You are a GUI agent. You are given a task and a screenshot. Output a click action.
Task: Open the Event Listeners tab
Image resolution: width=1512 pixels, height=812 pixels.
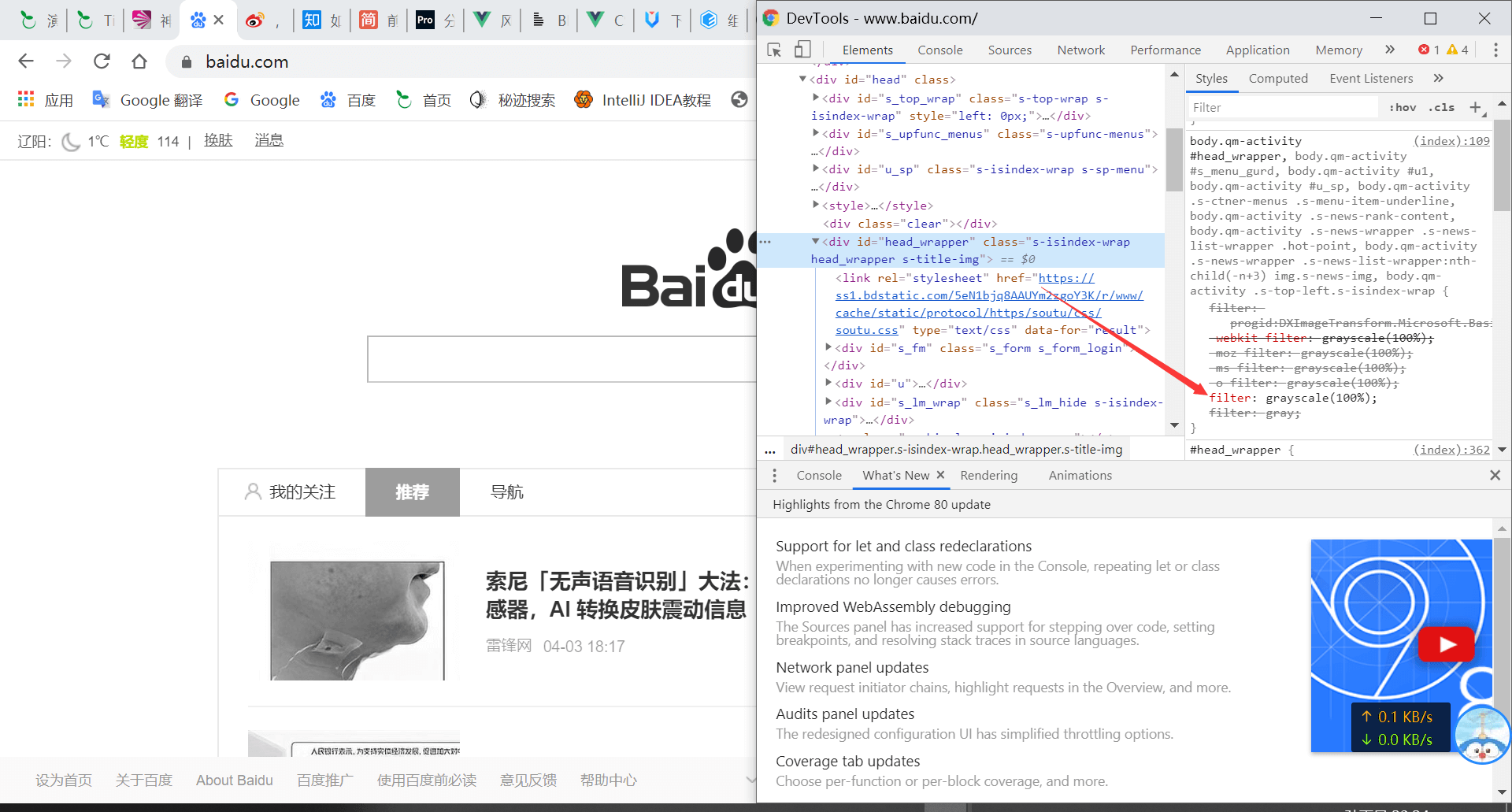point(1371,78)
